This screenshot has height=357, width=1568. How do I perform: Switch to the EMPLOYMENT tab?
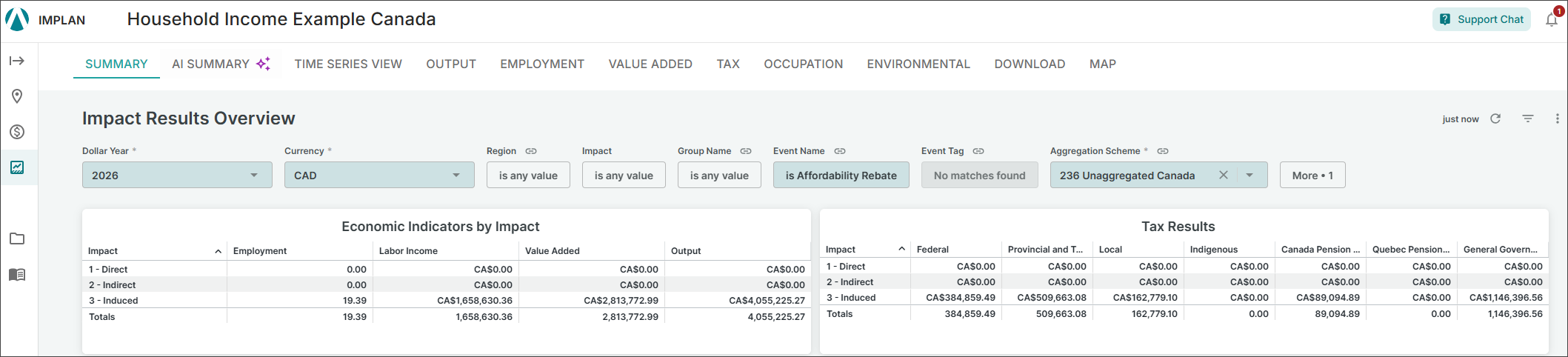(542, 64)
